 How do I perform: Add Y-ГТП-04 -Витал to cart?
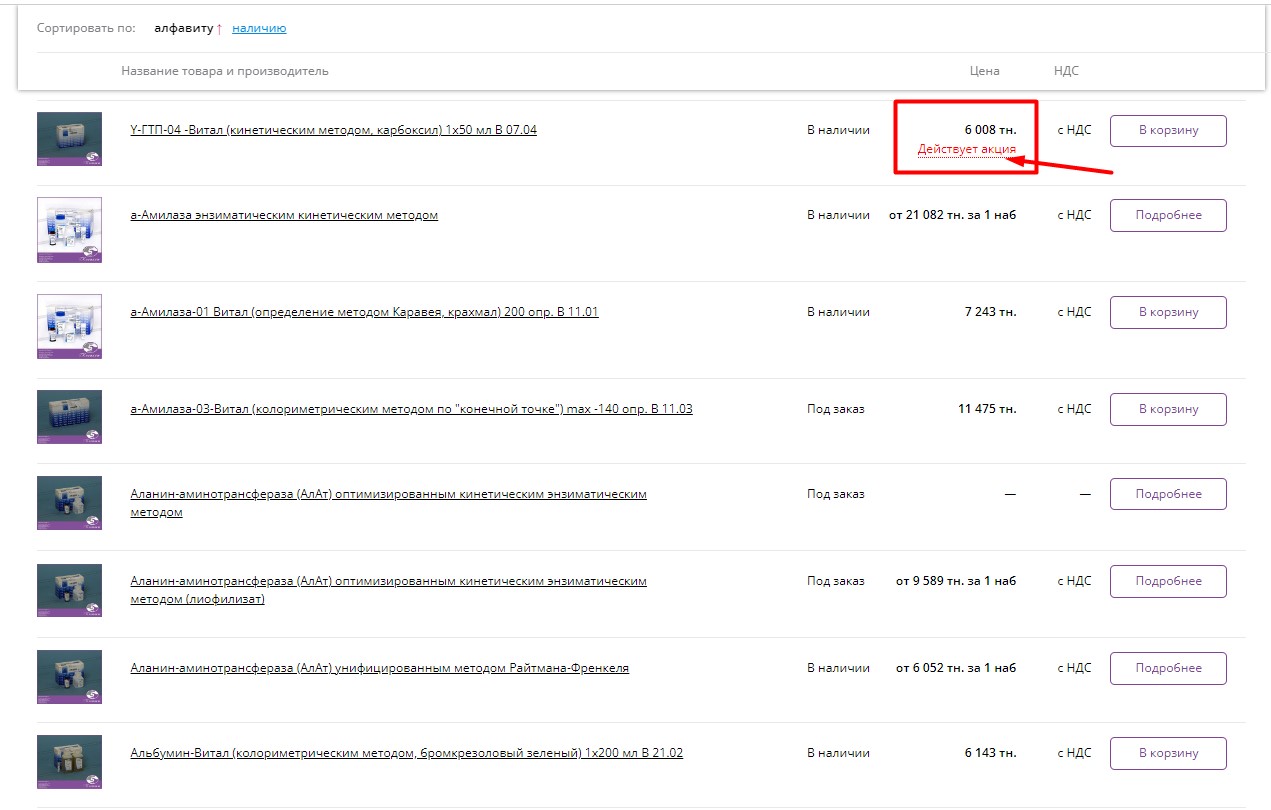1167,131
